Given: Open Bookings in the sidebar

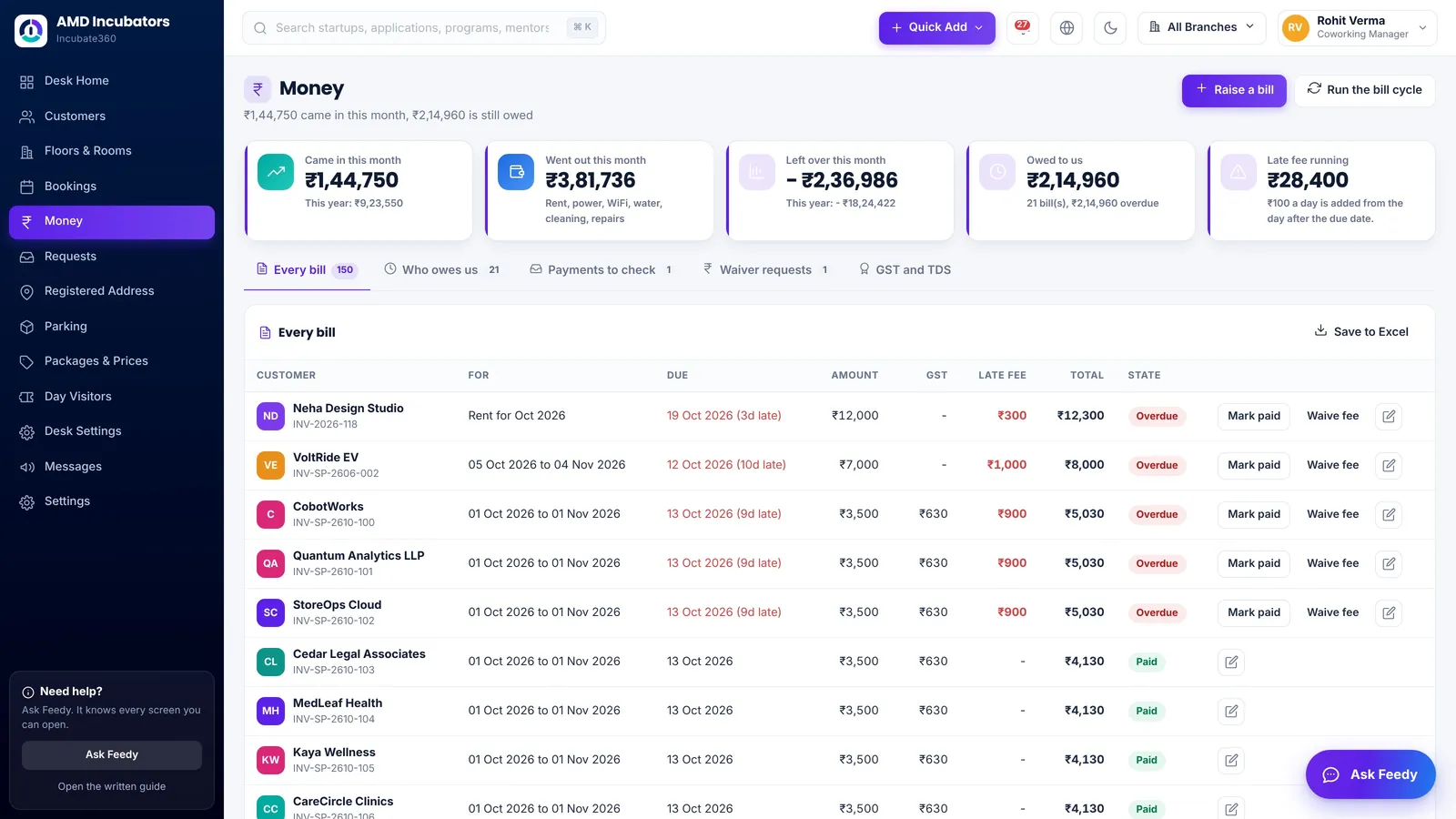Looking at the screenshot, I should pyautogui.click(x=112, y=187).
